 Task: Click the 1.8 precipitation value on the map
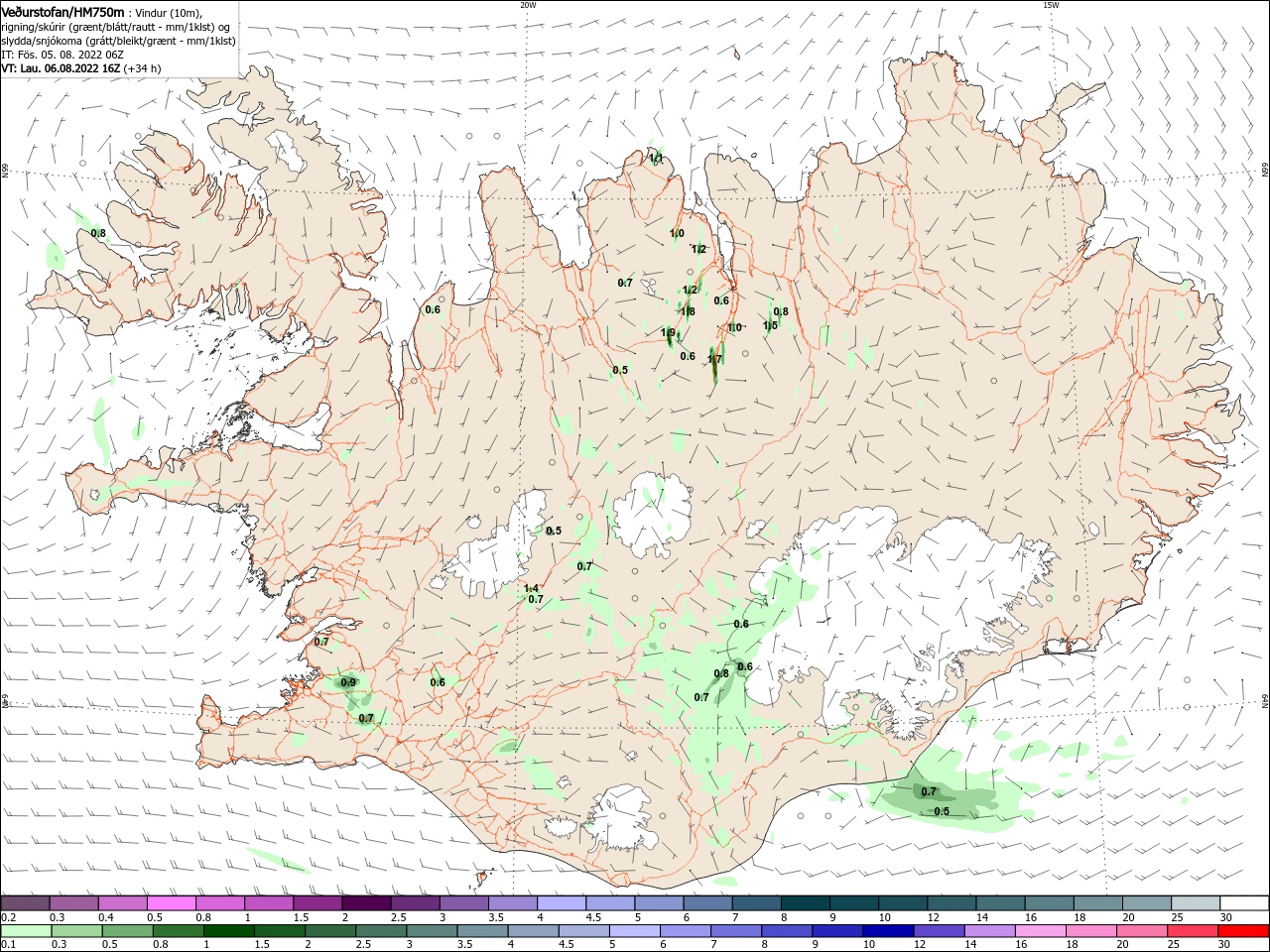pos(688,311)
